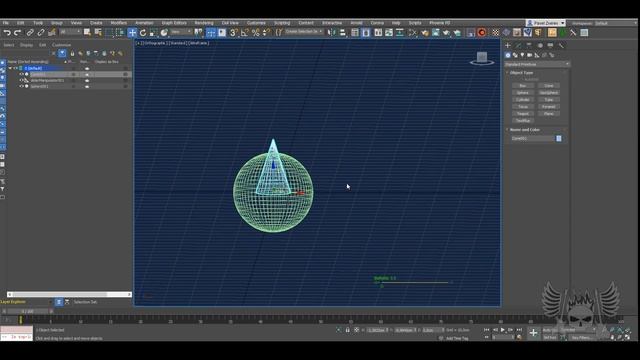Toggle Percent Snap

coord(256,33)
